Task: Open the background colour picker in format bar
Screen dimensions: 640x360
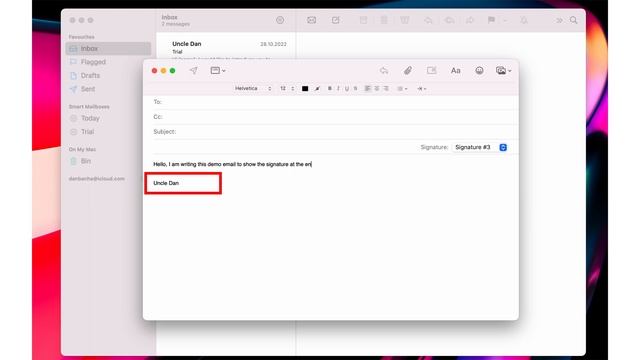Action: (x=317, y=89)
